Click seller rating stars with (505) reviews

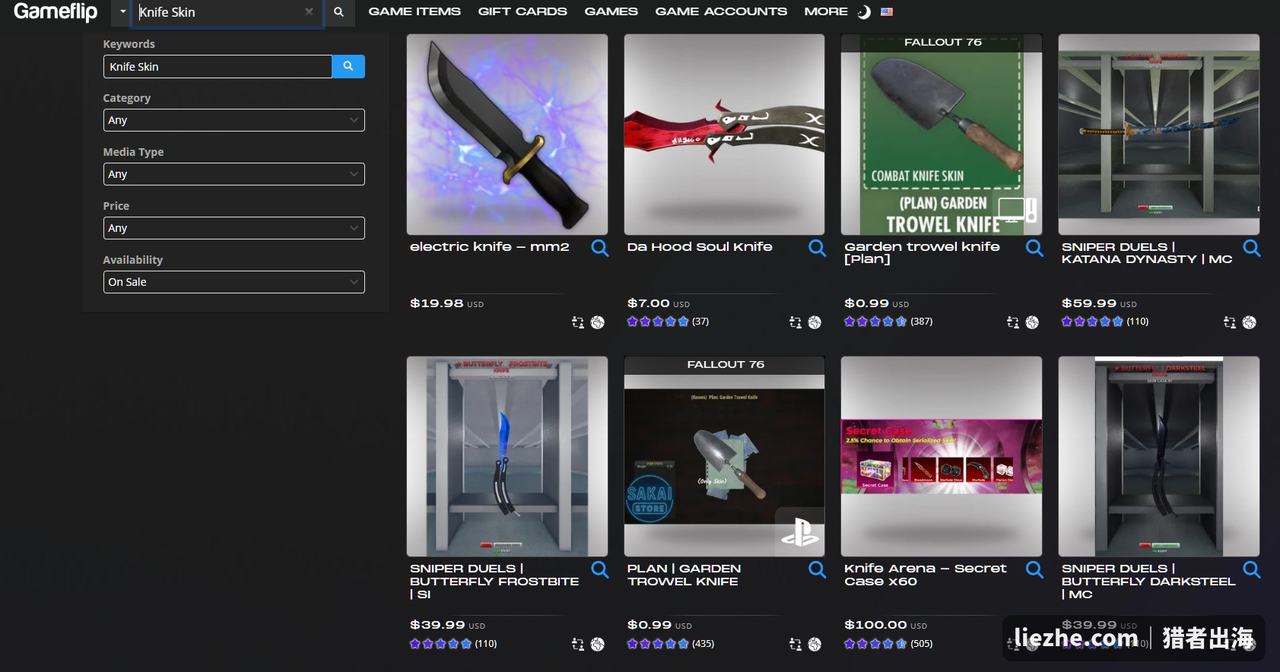[875, 644]
